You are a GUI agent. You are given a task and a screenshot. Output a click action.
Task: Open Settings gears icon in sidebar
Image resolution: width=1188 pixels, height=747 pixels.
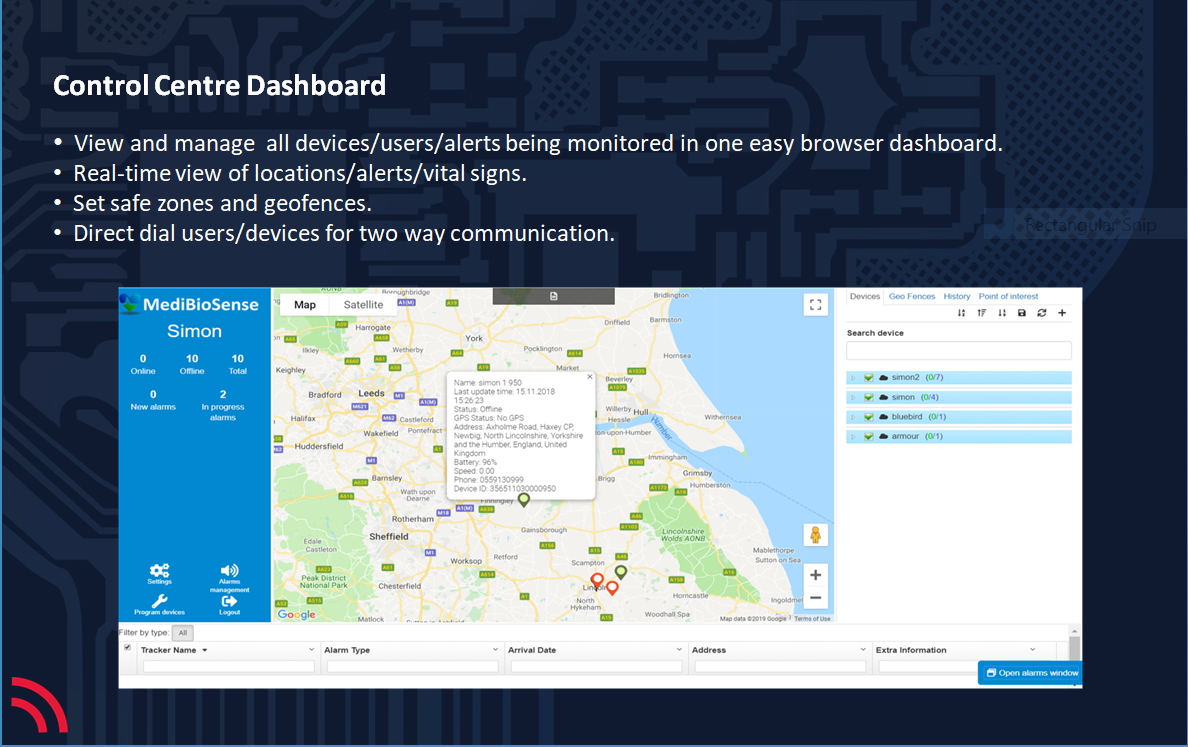point(159,570)
